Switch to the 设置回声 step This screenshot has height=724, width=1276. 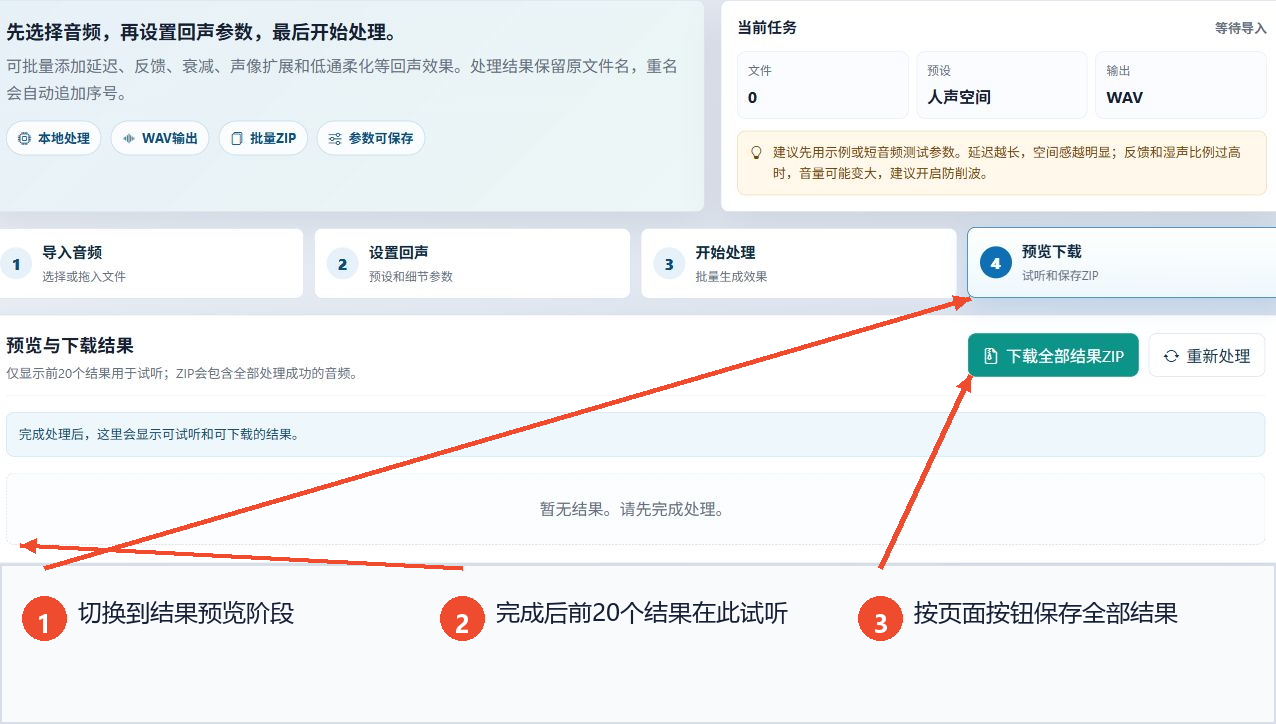472,263
